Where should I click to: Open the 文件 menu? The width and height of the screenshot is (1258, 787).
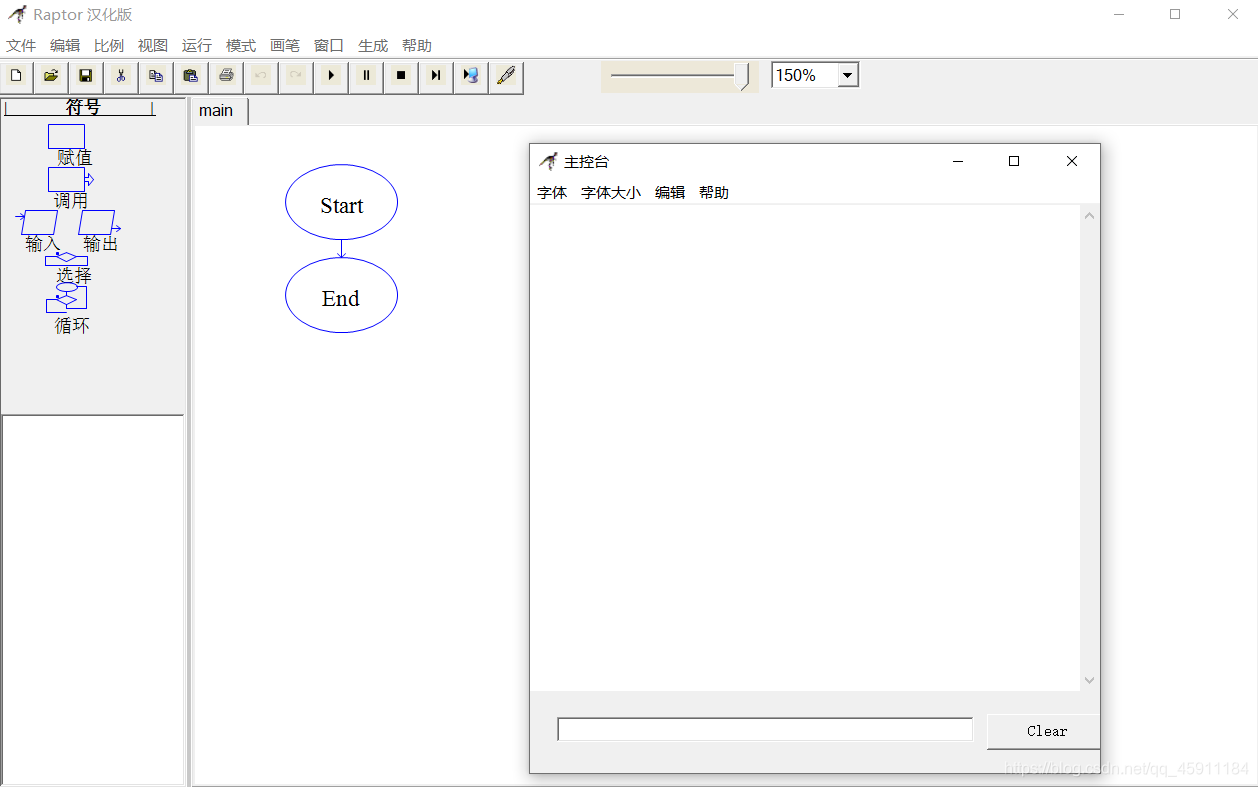tap(21, 46)
